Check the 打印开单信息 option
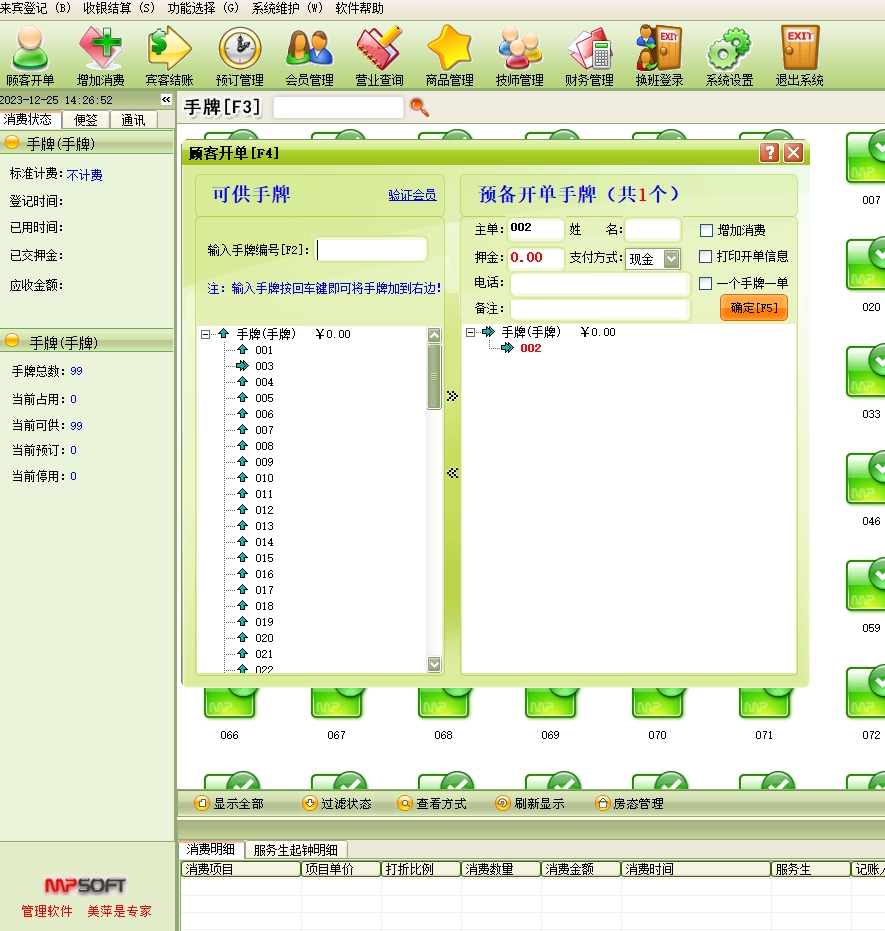 click(706, 257)
